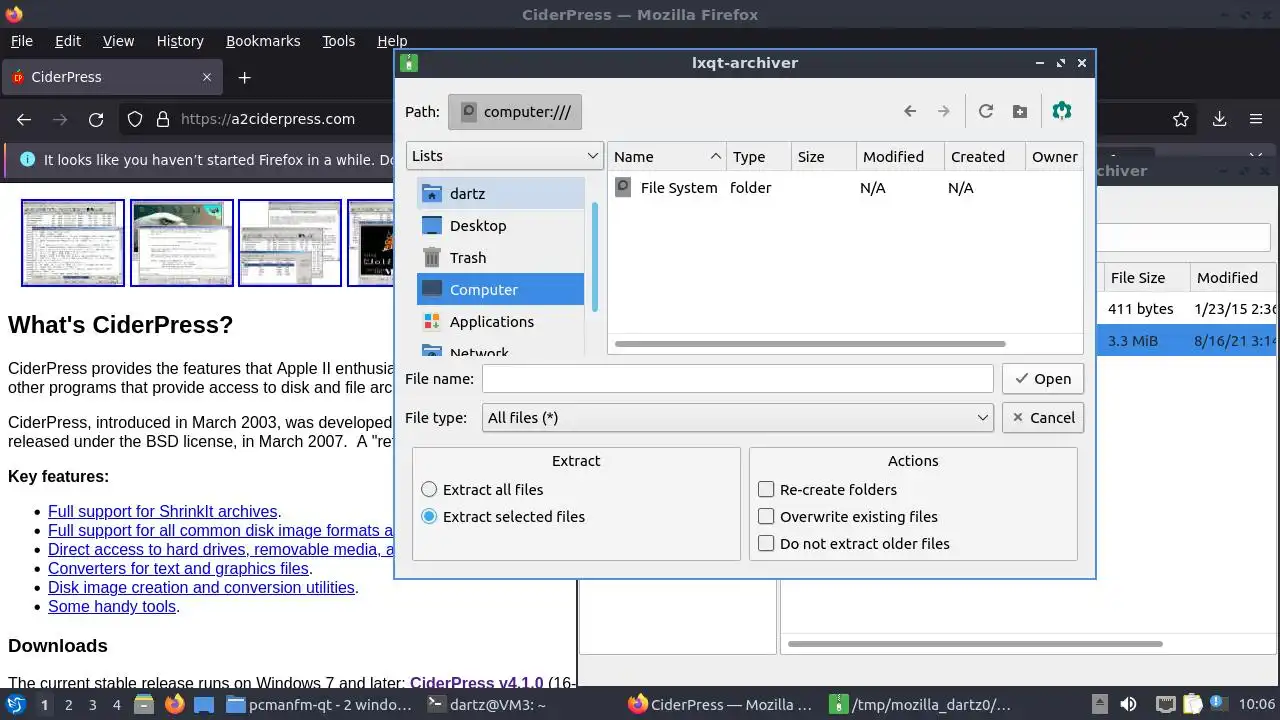Open the volume control in system tray
Screen dimensions: 1280x720
(1128, 705)
